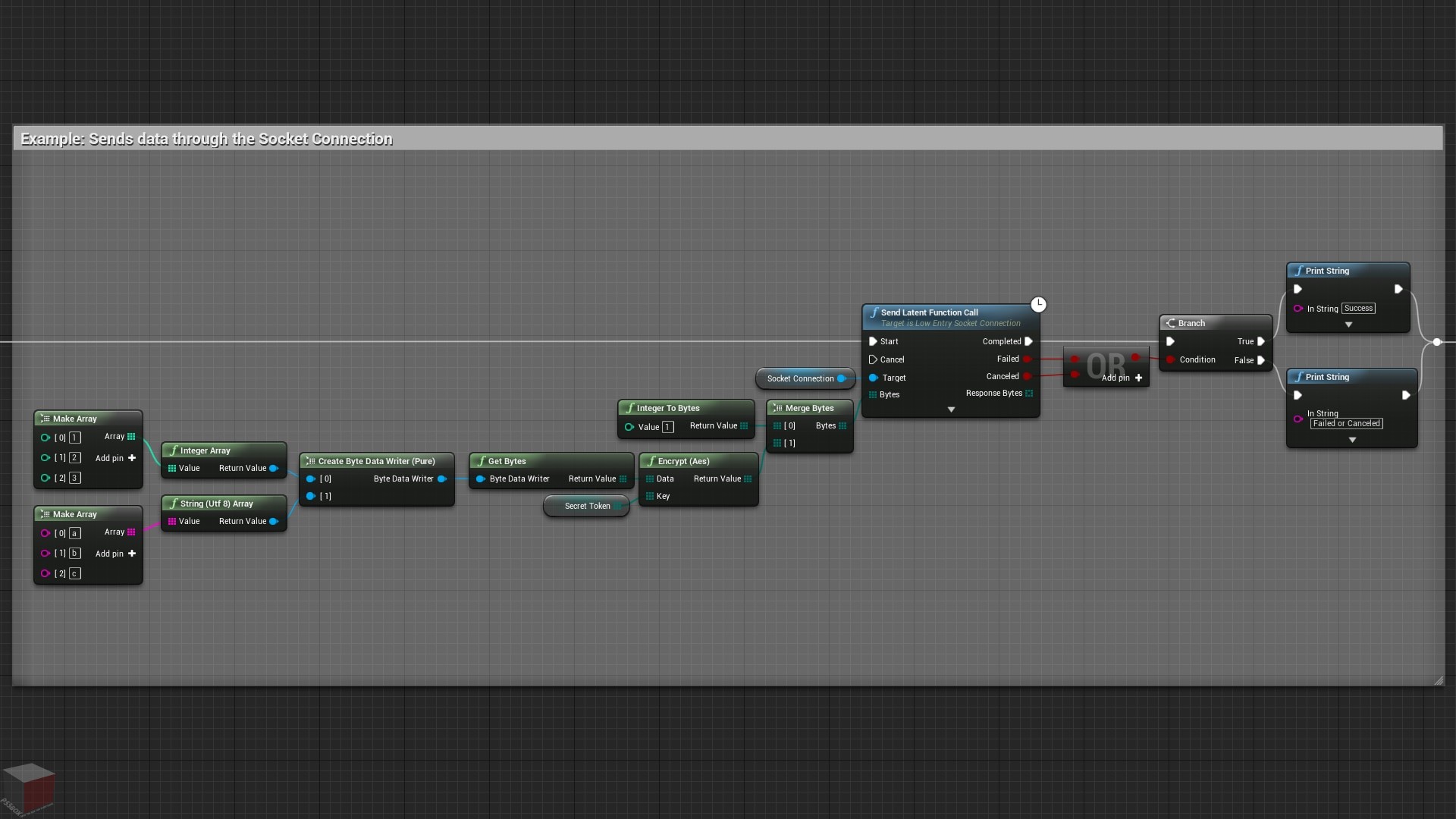Edit the In String field containing Success

click(x=1358, y=308)
